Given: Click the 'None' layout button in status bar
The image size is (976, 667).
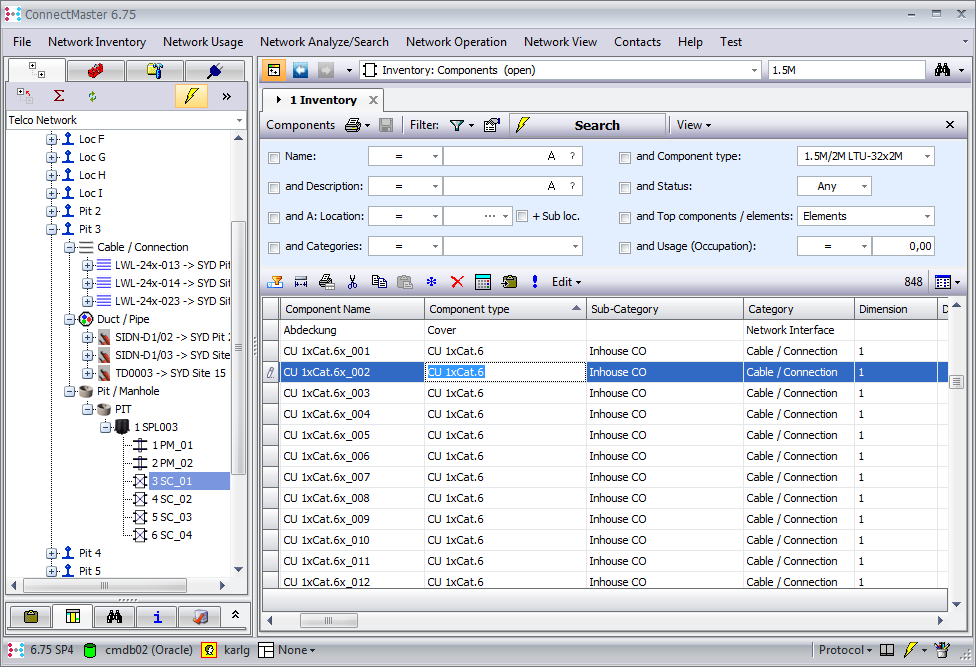Looking at the screenshot, I should point(287,650).
